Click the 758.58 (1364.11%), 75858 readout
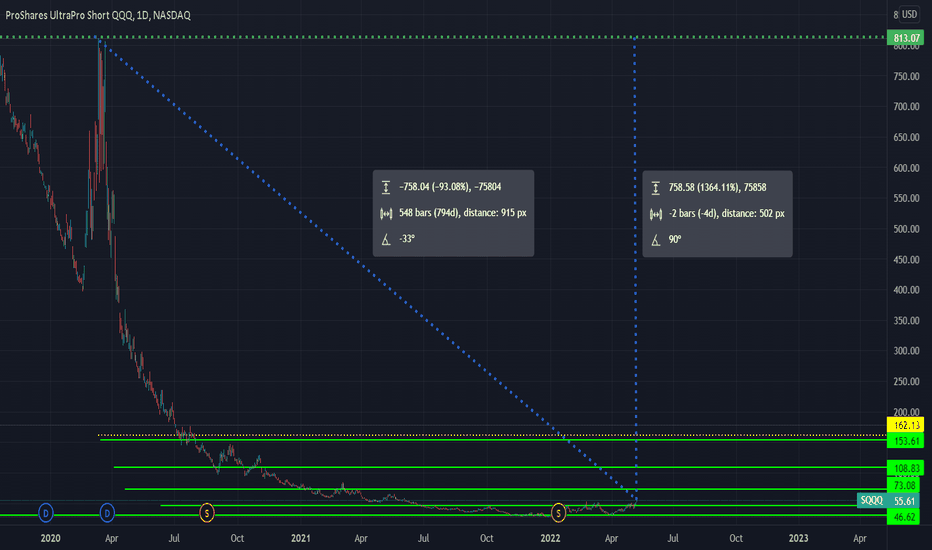932x550 pixels. tap(717, 188)
